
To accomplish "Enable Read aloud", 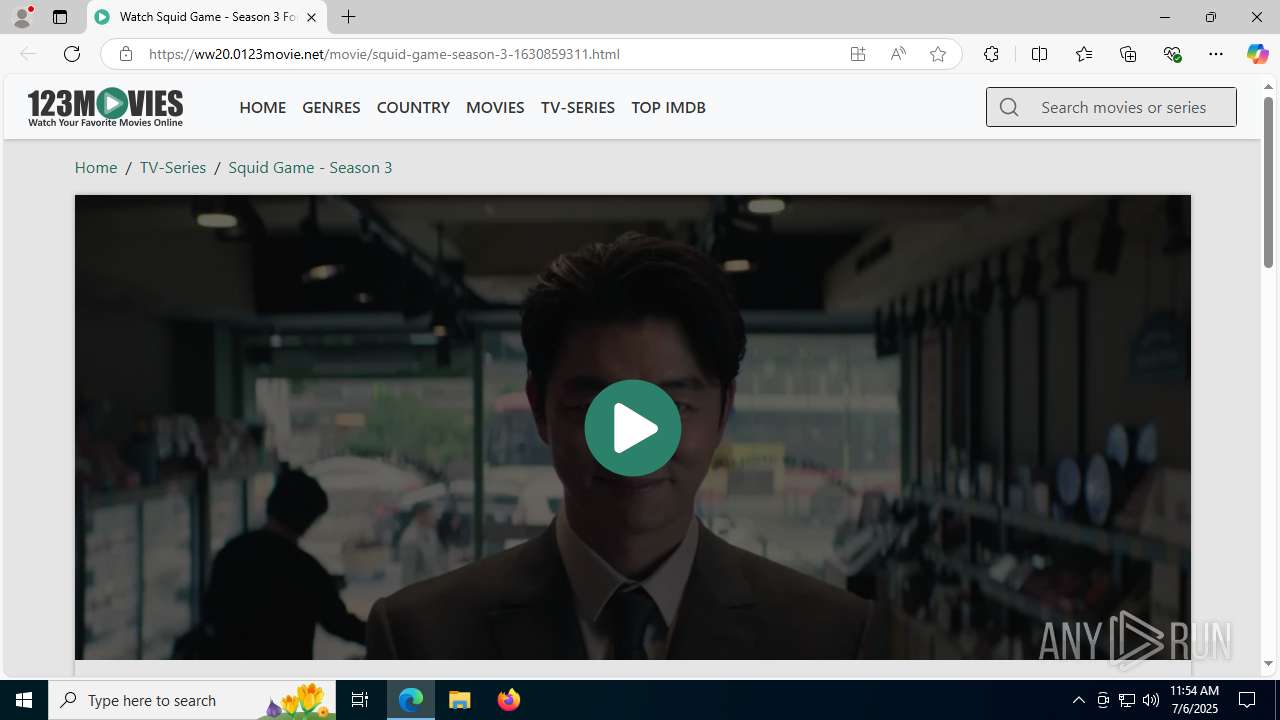I will pyautogui.click(x=898, y=54).
